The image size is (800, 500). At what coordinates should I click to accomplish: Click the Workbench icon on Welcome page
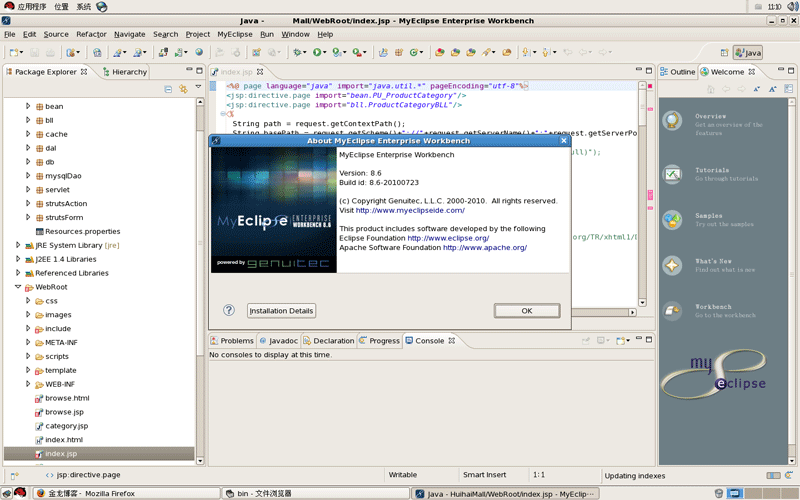[x=672, y=311]
